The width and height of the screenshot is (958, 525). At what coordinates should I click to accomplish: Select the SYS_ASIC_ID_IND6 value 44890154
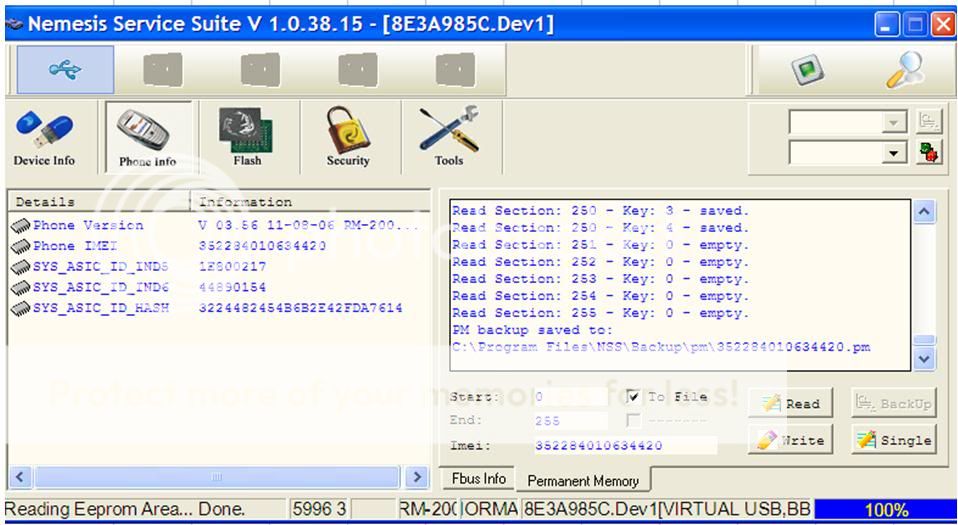coord(232,287)
